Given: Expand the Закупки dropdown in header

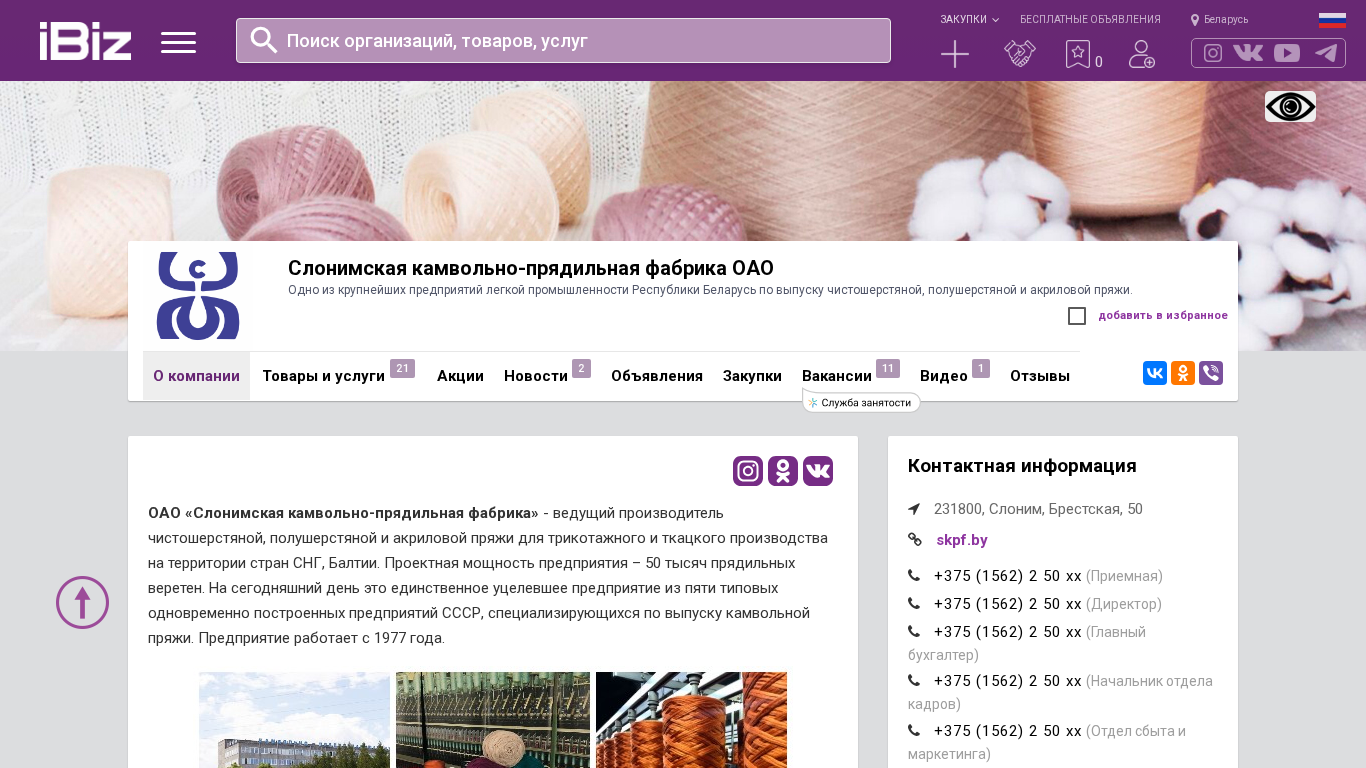Looking at the screenshot, I should pos(969,19).
